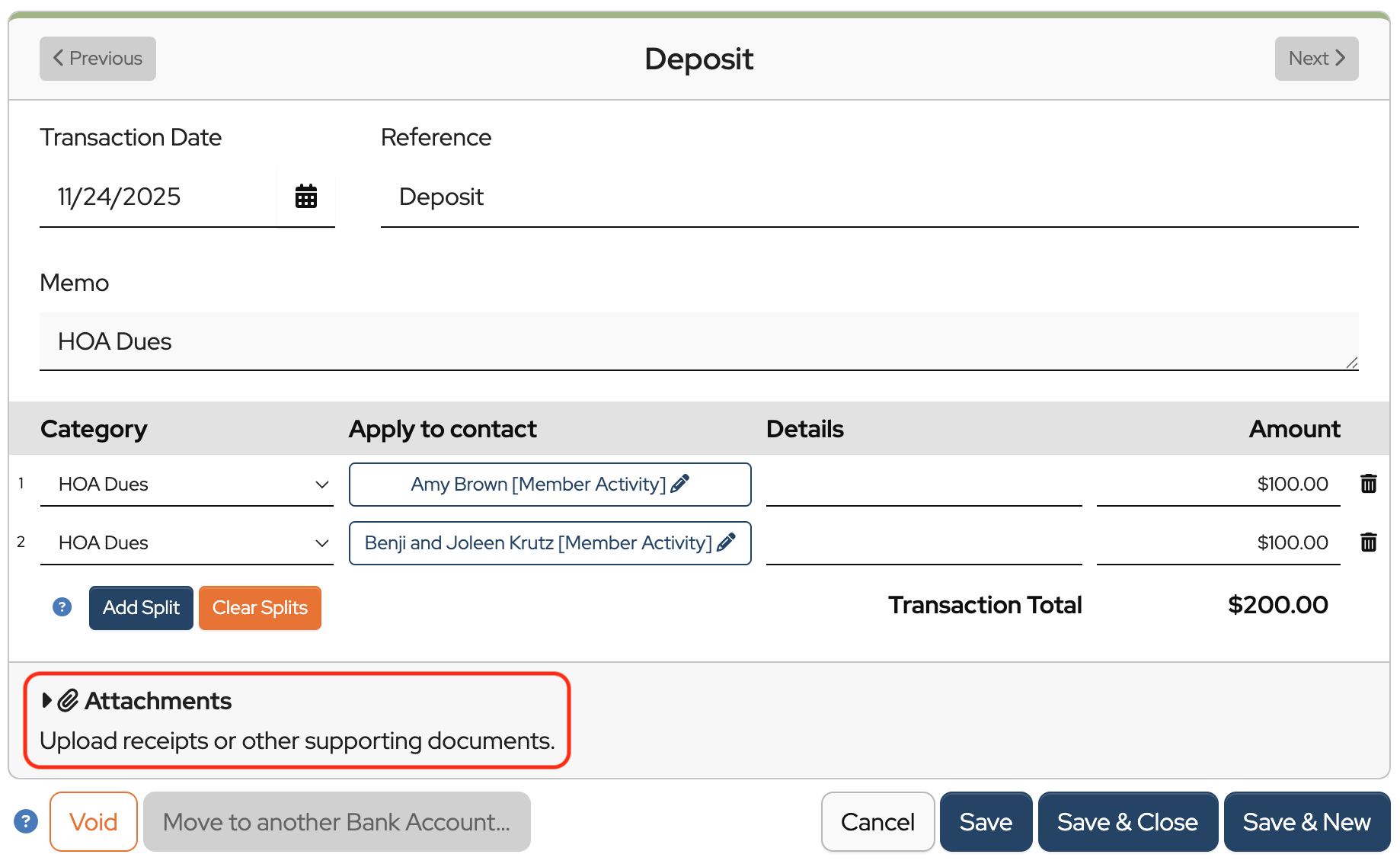The image size is (1400, 867).
Task: Edit the Amy Brown contact pencil icon
Action: [680, 484]
